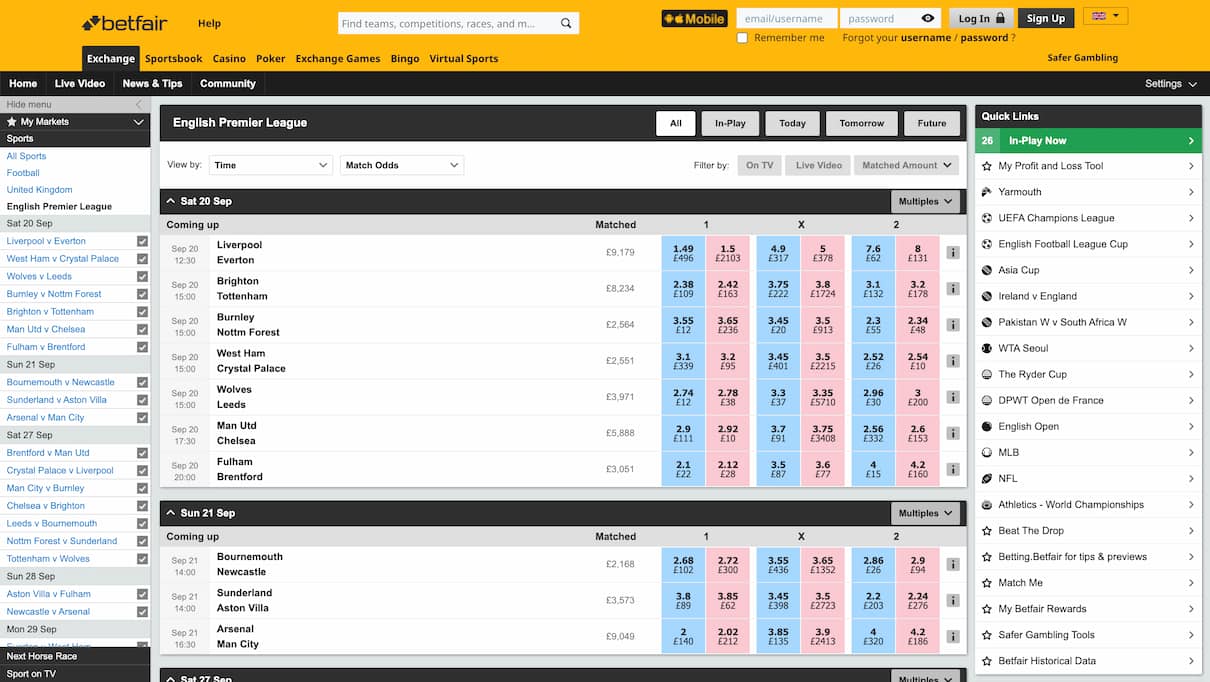This screenshot has width=1210, height=682.
Task: Click athletics icon beside World Championships
Action: (x=987, y=504)
